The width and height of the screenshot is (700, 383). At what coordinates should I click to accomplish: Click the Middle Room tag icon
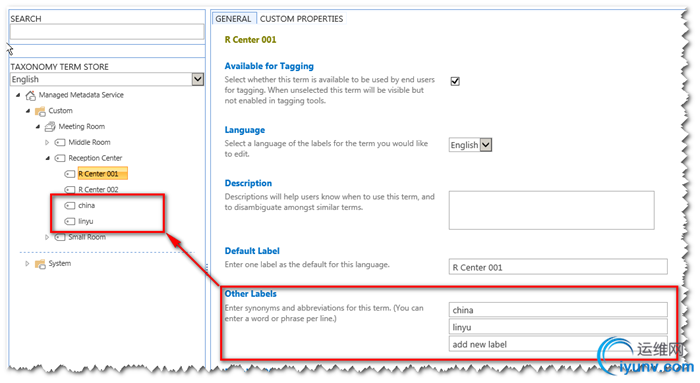tap(60, 142)
